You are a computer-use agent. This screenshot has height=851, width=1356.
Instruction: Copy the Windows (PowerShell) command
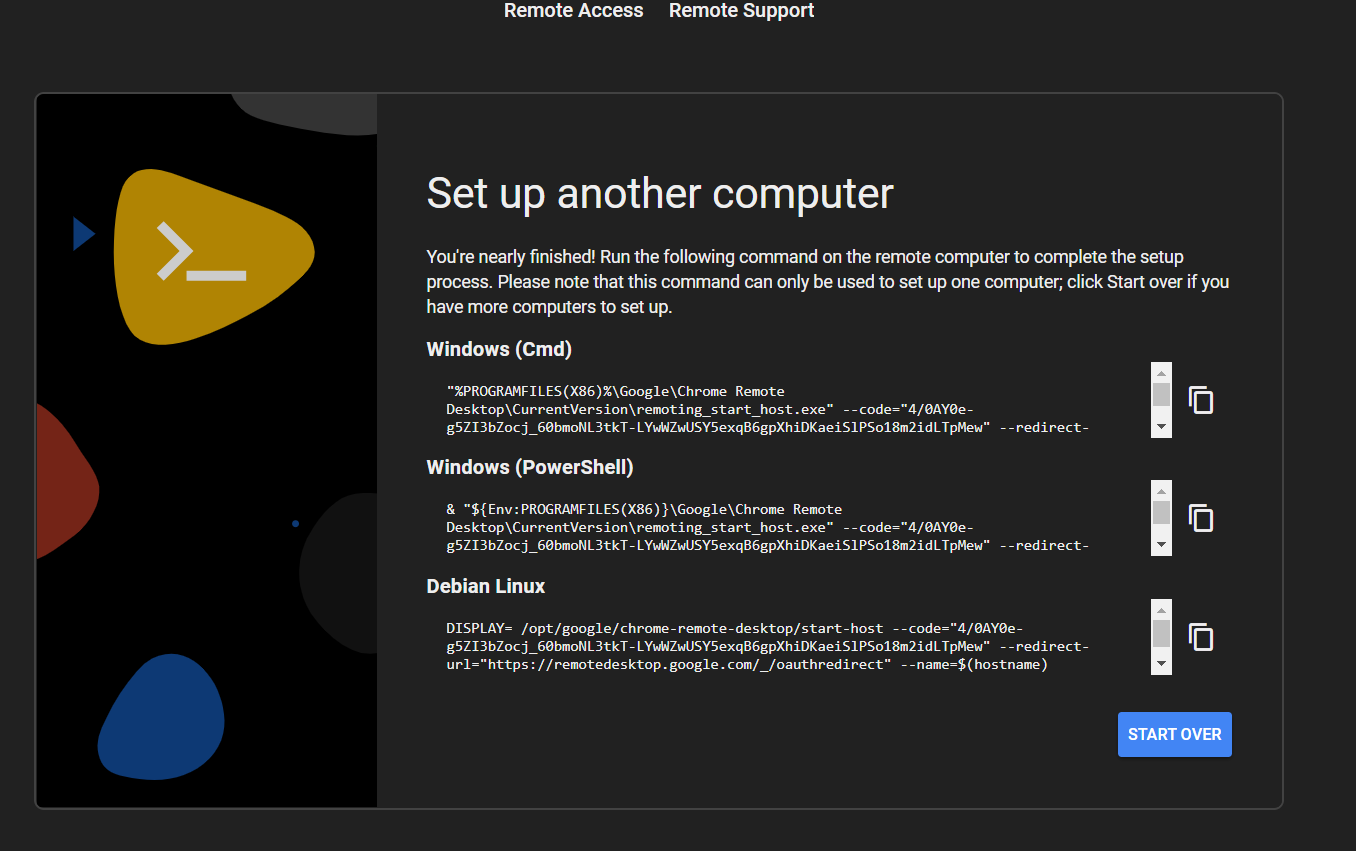(1200, 518)
